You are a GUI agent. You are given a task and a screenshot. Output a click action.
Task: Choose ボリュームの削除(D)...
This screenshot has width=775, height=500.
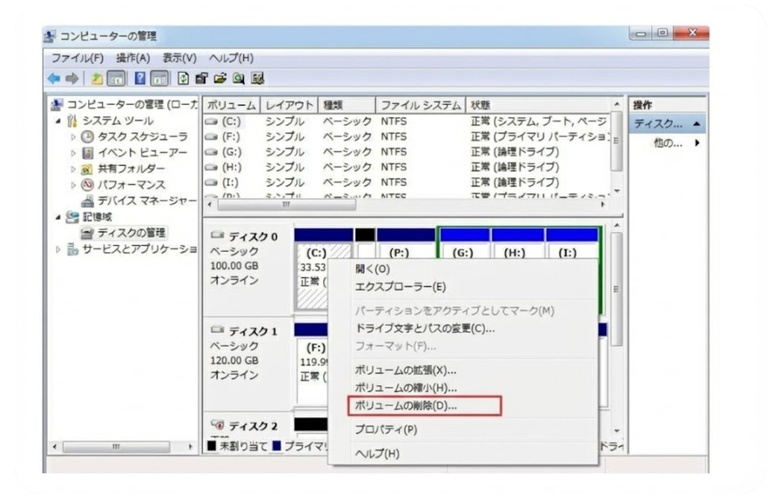click(464, 406)
